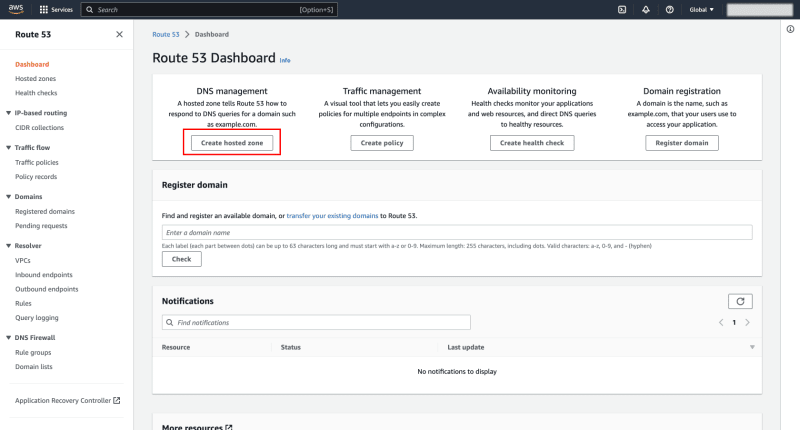
Task: Open VPCs under Resolver
Action: [x=22, y=260]
